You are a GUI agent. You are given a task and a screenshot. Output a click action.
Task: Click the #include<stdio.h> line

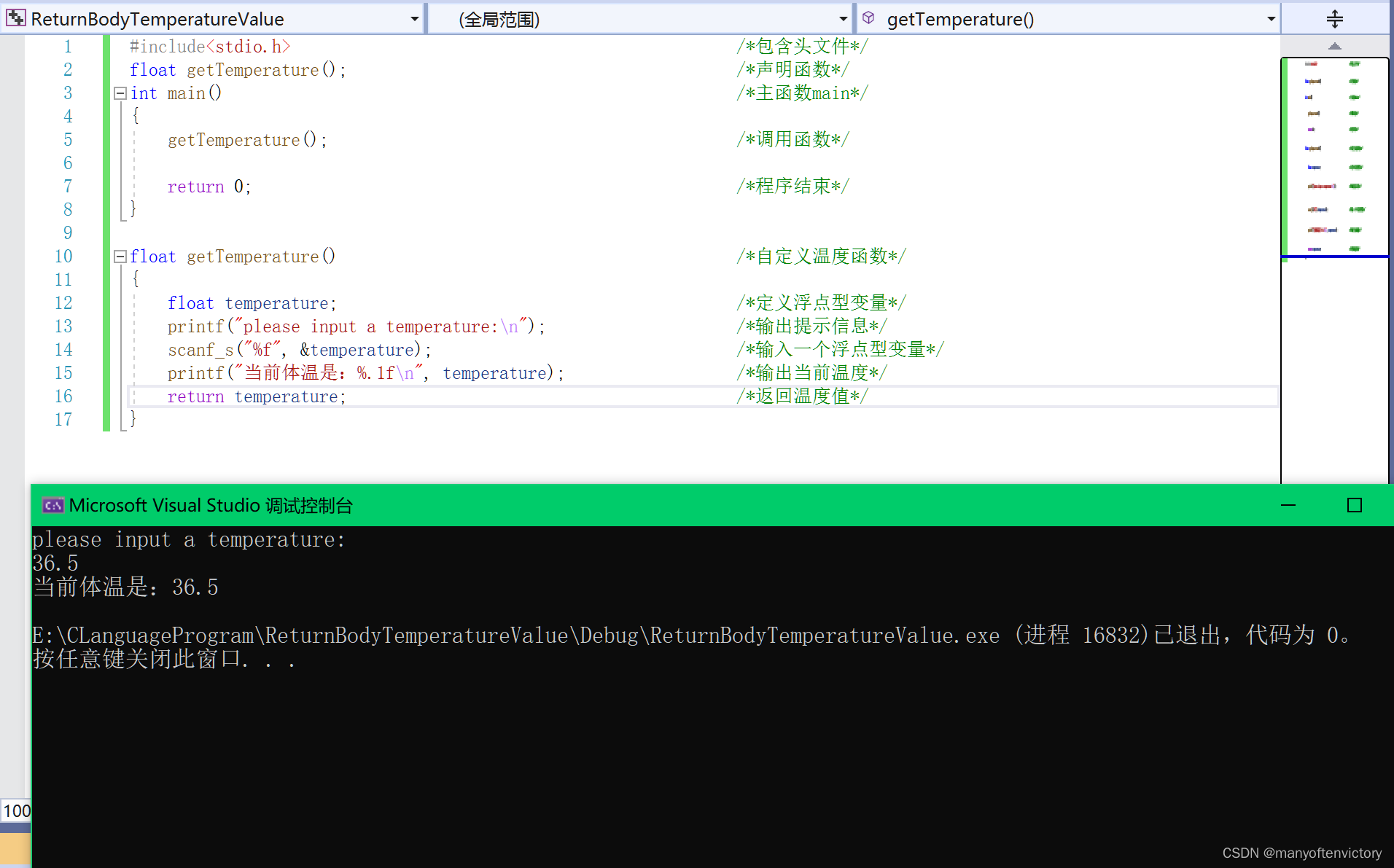click(210, 47)
